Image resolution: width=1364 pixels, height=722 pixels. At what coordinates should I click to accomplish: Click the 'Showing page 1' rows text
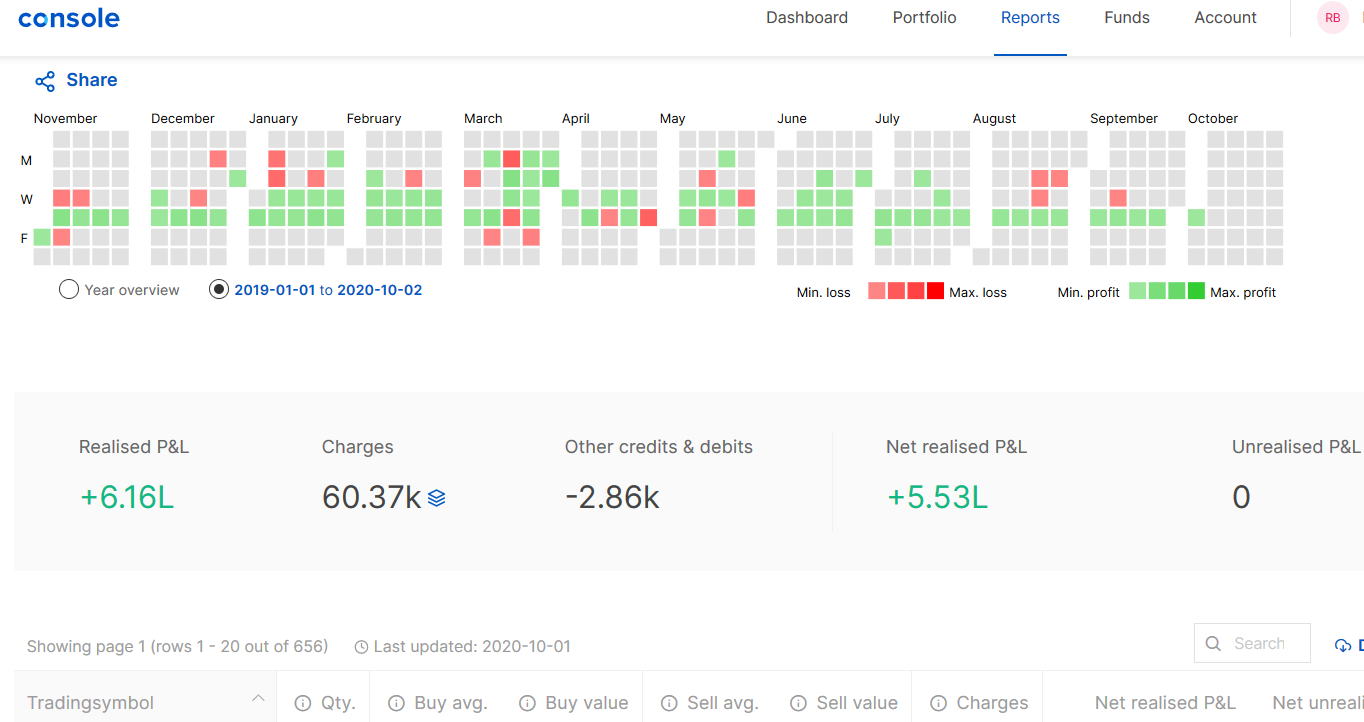point(177,646)
